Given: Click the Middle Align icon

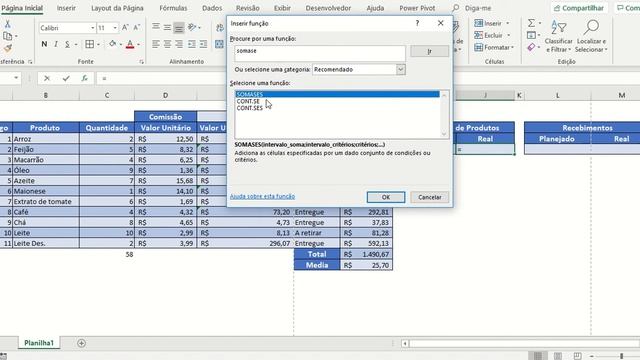Looking at the screenshot, I should click(x=167, y=27).
